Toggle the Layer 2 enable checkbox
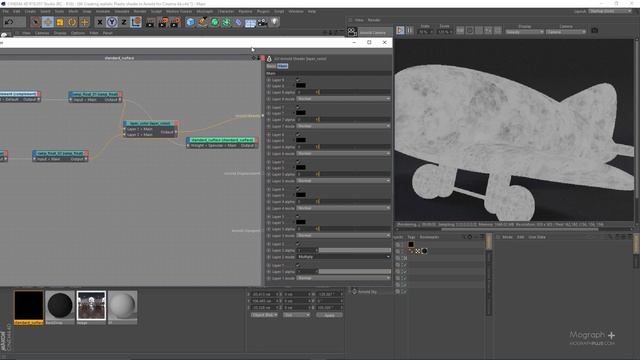This screenshot has height=360, width=640. pyautogui.click(x=298, y=244)
